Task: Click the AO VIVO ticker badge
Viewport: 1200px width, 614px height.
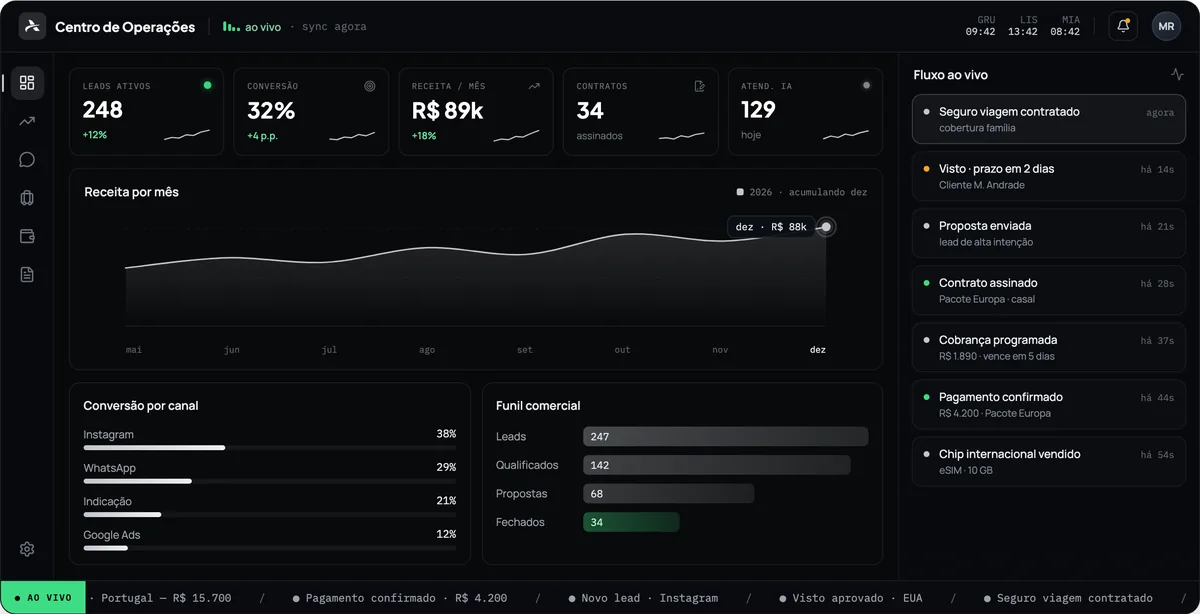Action: (x=43, y=598)
